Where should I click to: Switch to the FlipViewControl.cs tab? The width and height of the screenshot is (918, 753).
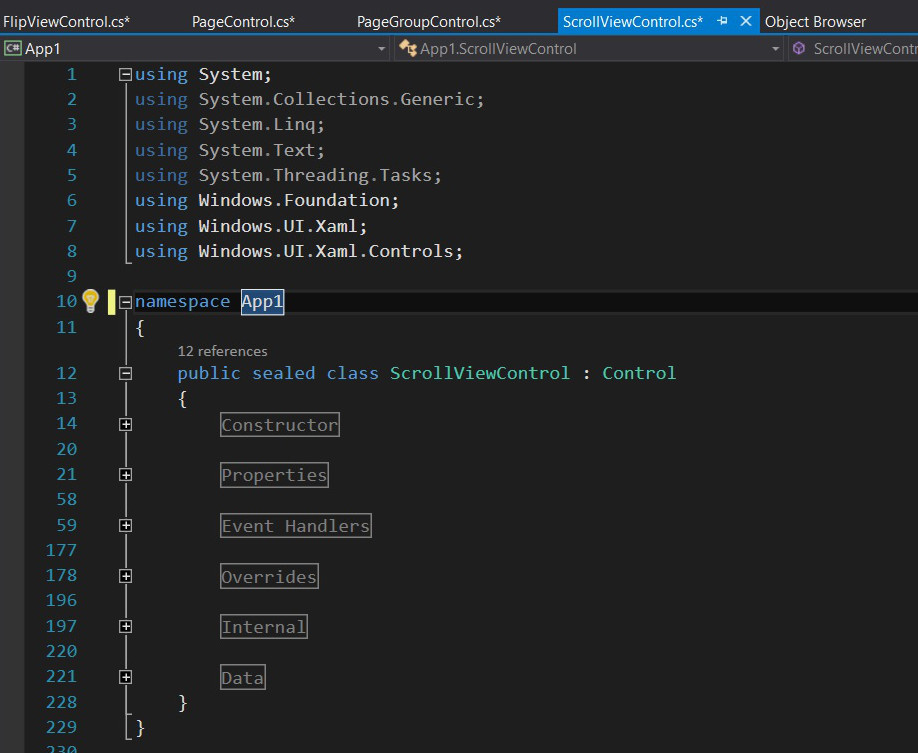[66, 21]
